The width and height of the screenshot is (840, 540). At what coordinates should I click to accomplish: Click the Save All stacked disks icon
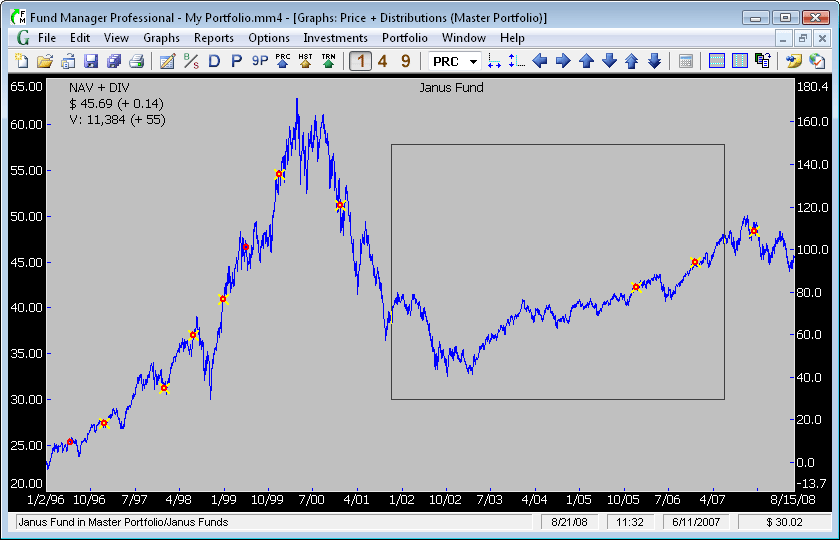tap(114, 61)
